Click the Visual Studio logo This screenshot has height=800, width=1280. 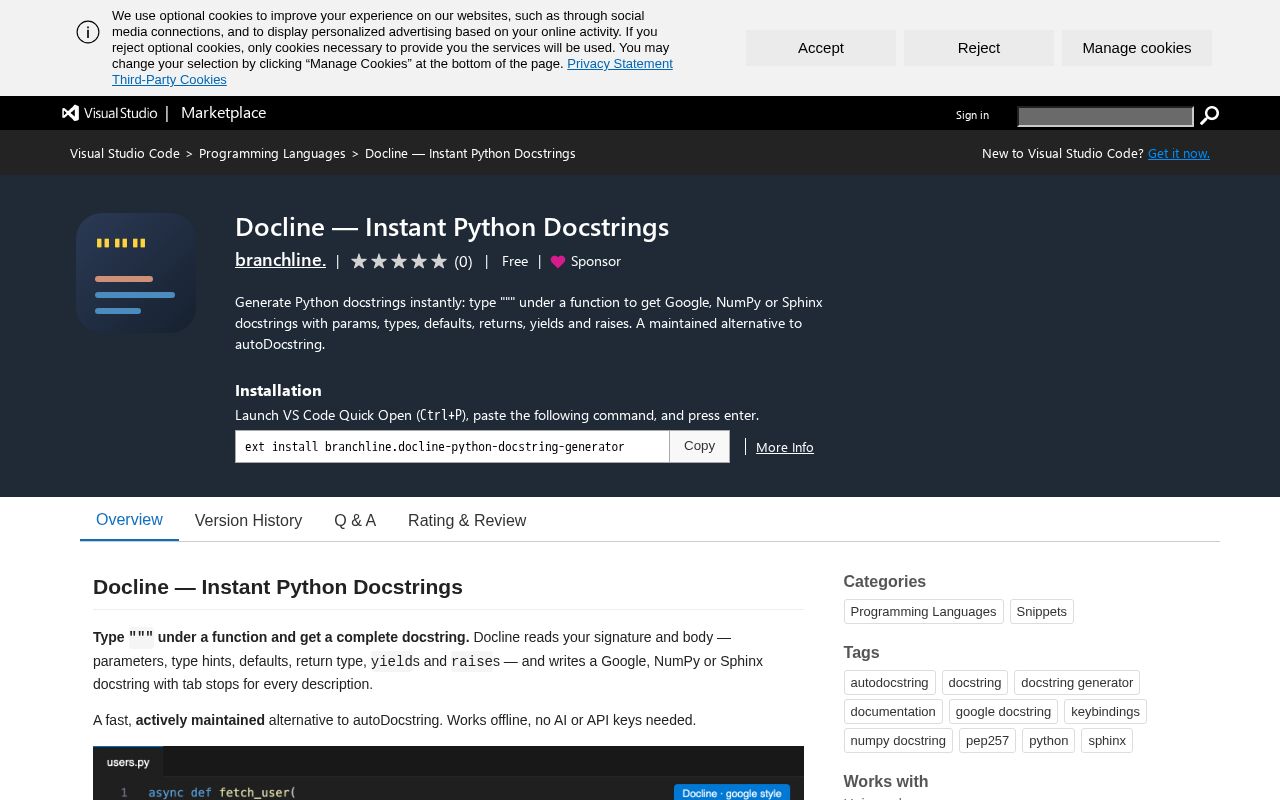(x=110, y=113)
